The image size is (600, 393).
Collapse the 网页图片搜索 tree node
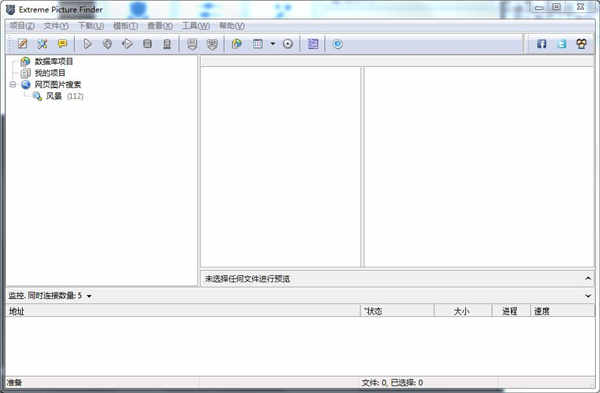point(13,85)
